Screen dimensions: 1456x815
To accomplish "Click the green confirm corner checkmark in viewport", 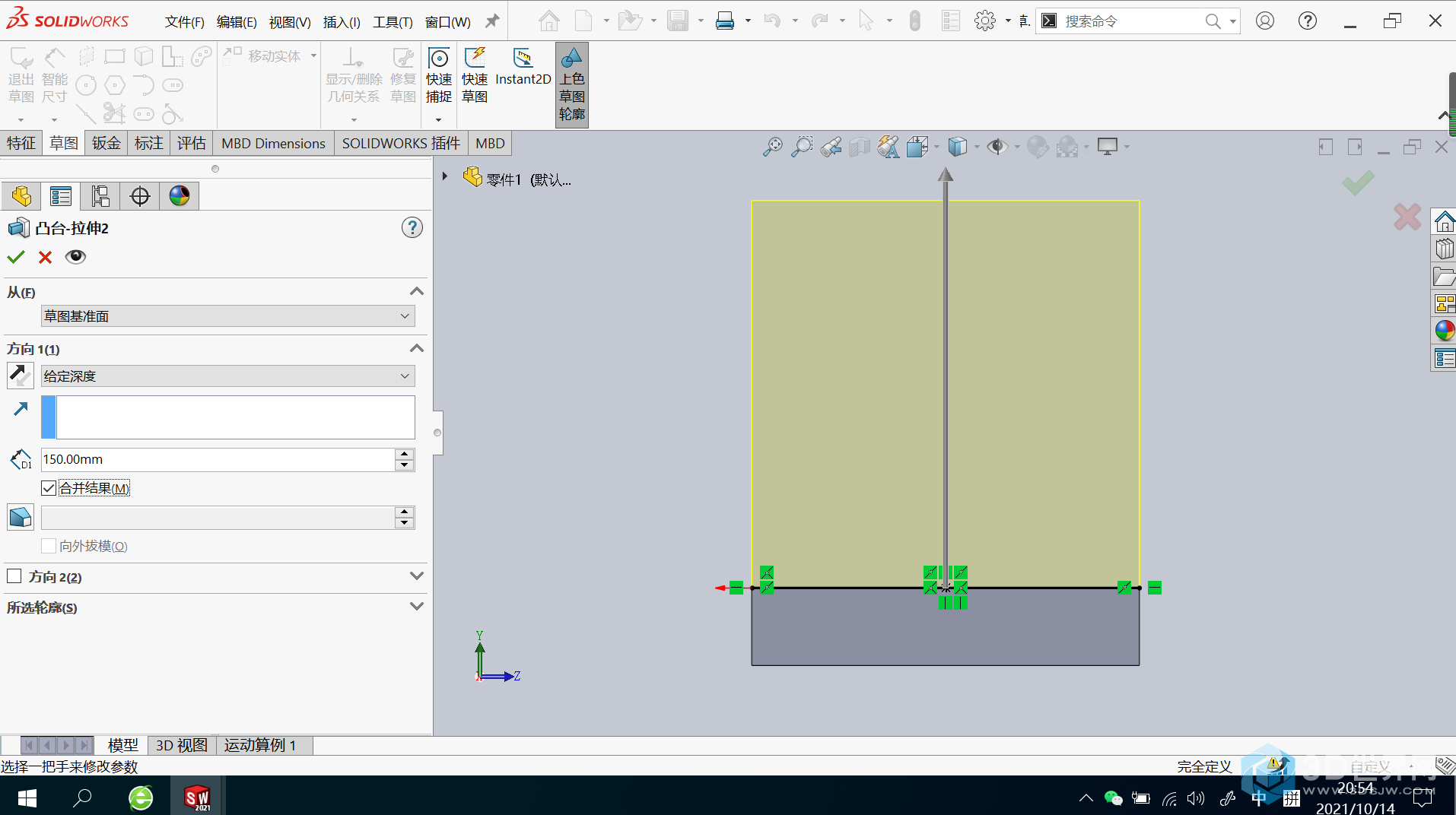I will pos(1358,182).
